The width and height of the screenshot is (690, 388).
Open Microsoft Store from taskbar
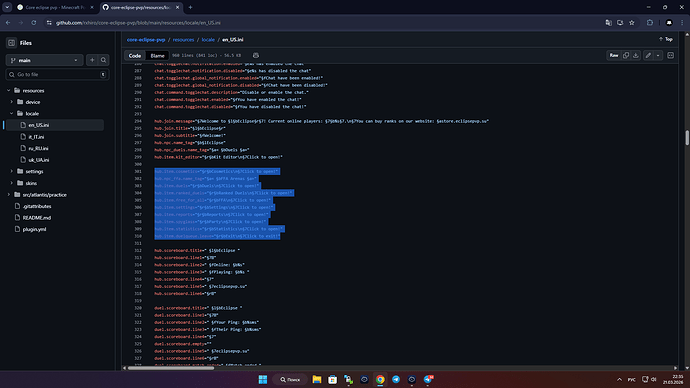coord(333,380)
